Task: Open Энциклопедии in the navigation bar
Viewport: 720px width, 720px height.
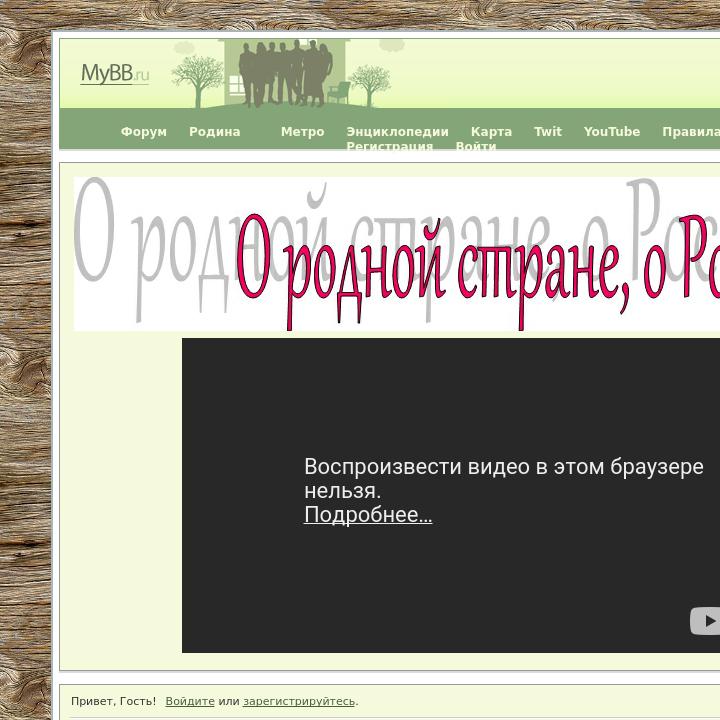Action: tap(398, 132)
